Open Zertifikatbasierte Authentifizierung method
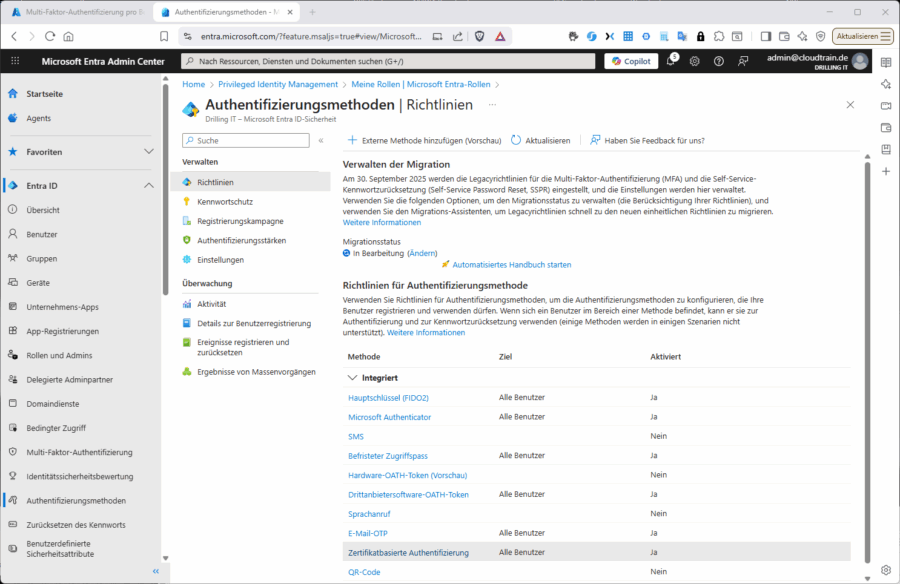 coord(409,552)
